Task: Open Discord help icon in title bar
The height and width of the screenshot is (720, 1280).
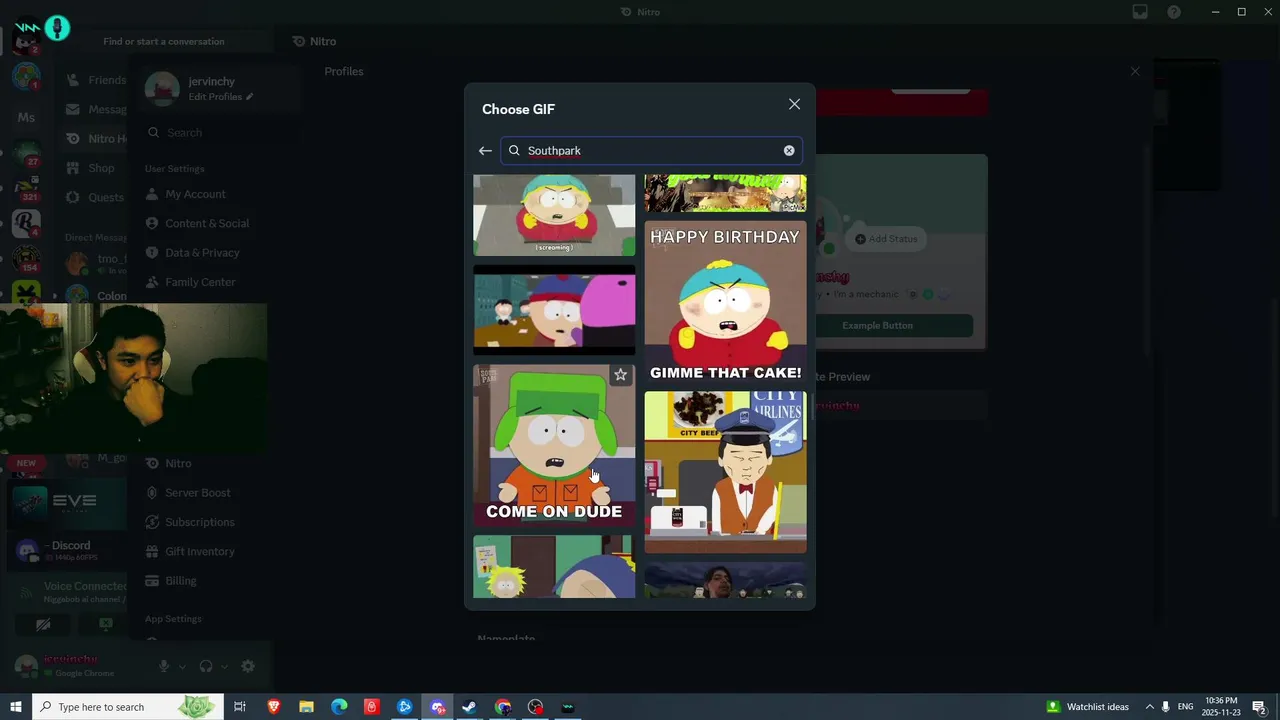Action: [x=1174, y=12]
